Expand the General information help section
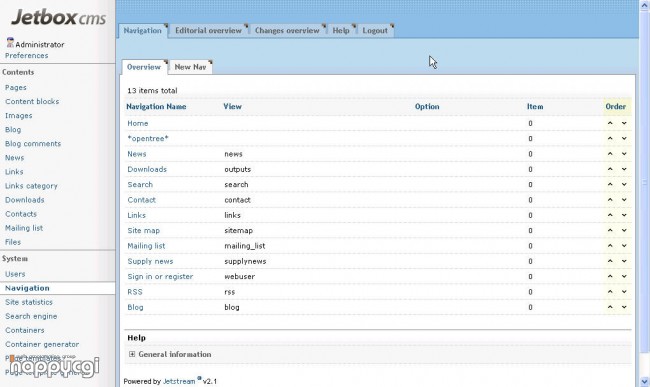Image resolution: width=650 pixels, height=387 pixels. [x=132, y=354]
